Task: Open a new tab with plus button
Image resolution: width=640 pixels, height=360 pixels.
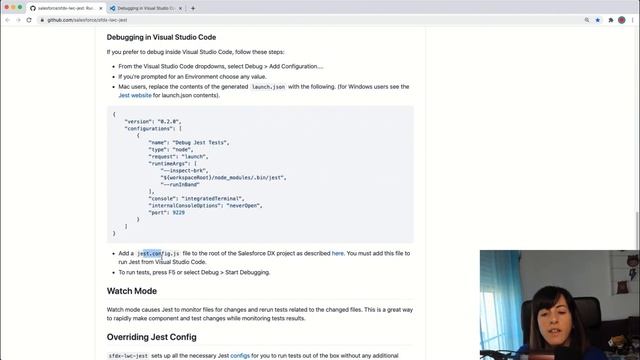Action: tap(193, 8)
